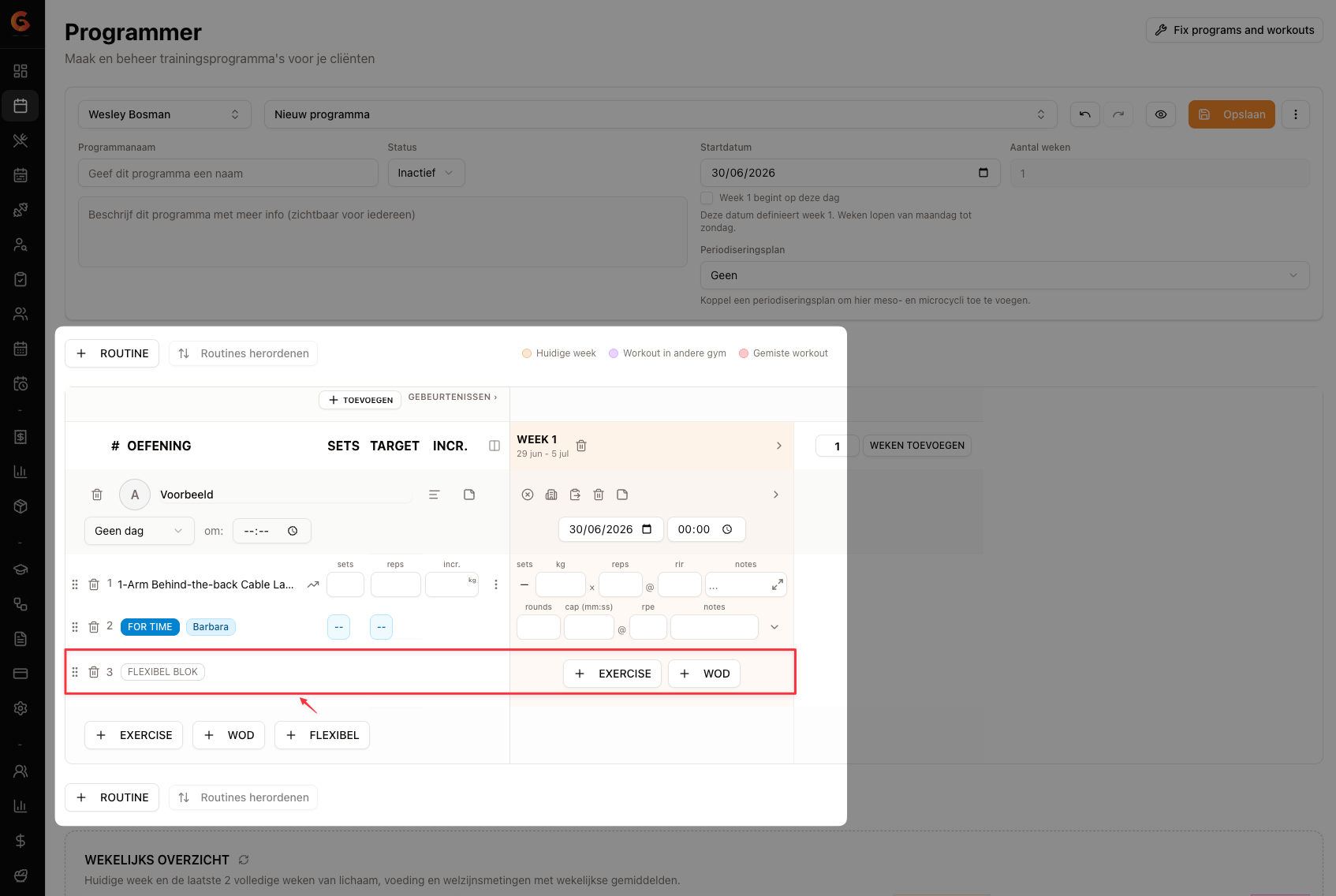Click the Barbara workout tag
The height and width of the screenshot is (896, 1336).
pyautogui.click(x=211, y=627)
